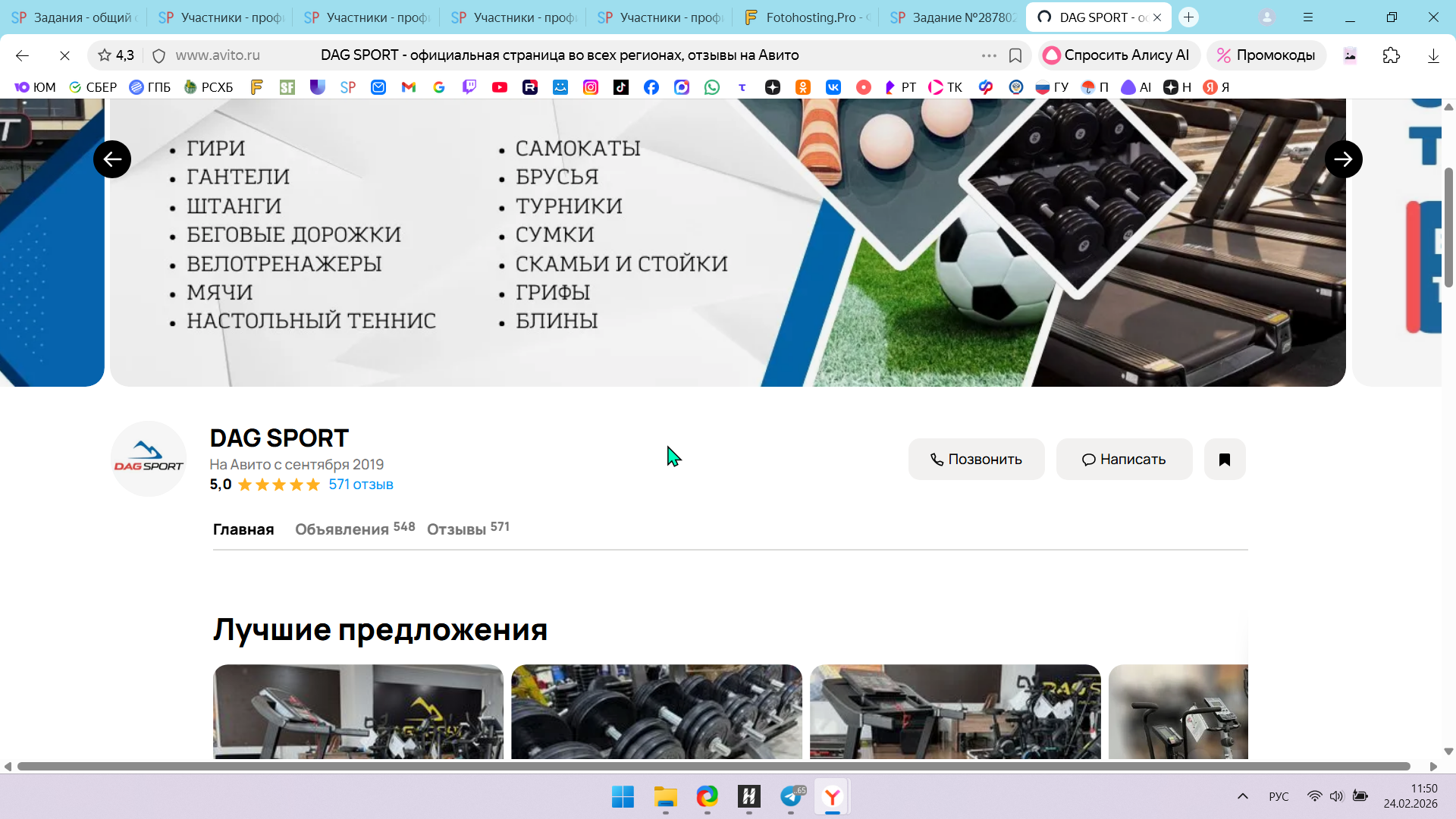Image resolution: width=1456 pixels, height=819 pixels.
Task: Click the horizontal page scrollbar
Action: [713, 767]
